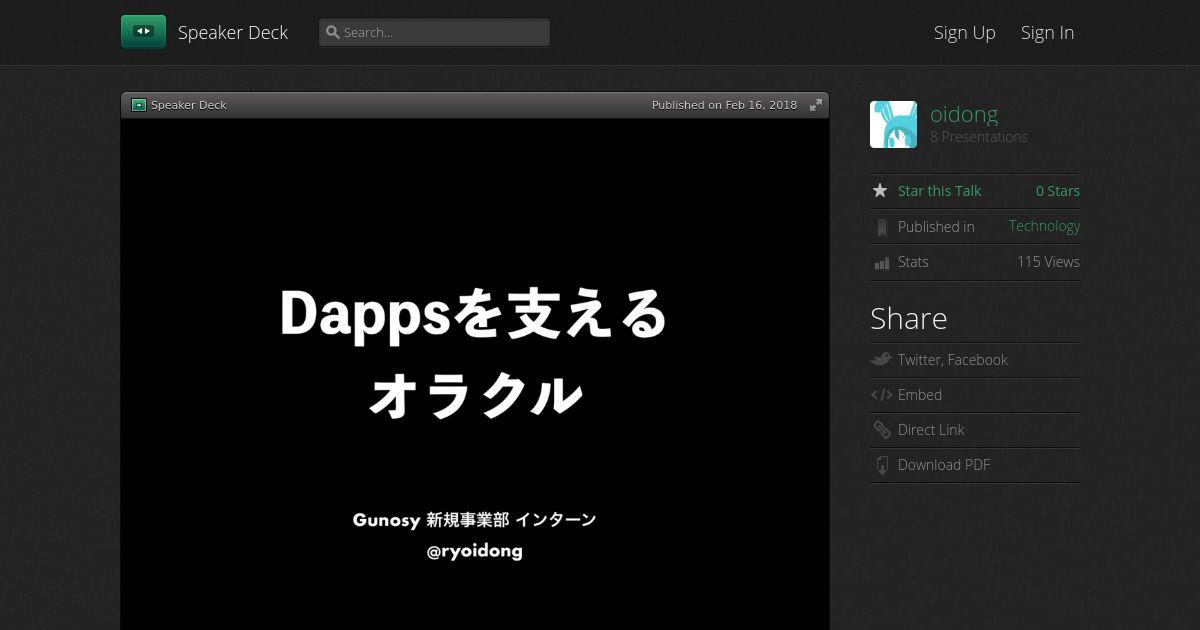This screenshot has height=630, width=1200.
Task: Open the Technology category link
Action: point(1044,226)
